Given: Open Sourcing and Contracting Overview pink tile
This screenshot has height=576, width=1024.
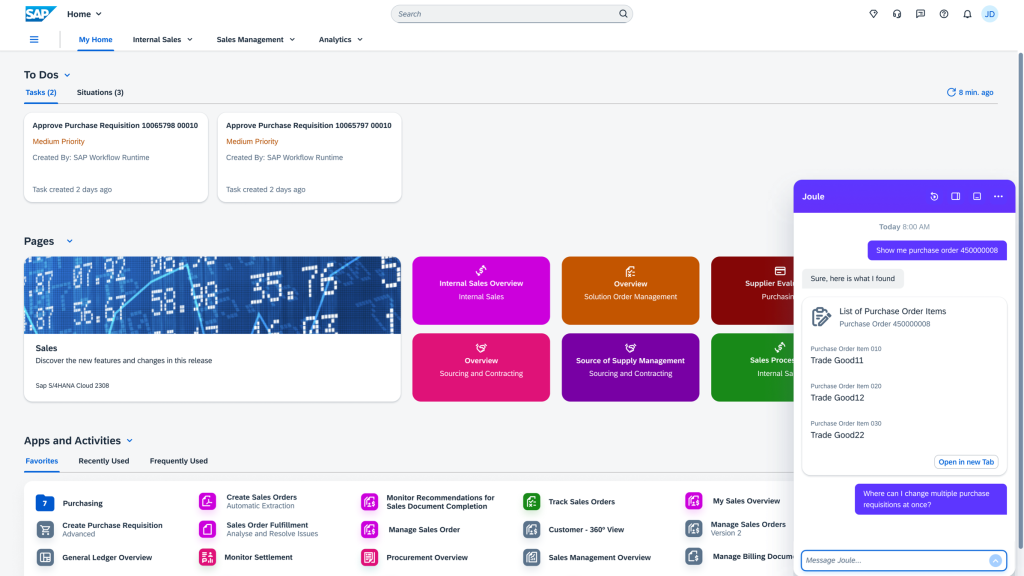Looking at the screenshot, I should coord(481,367).
